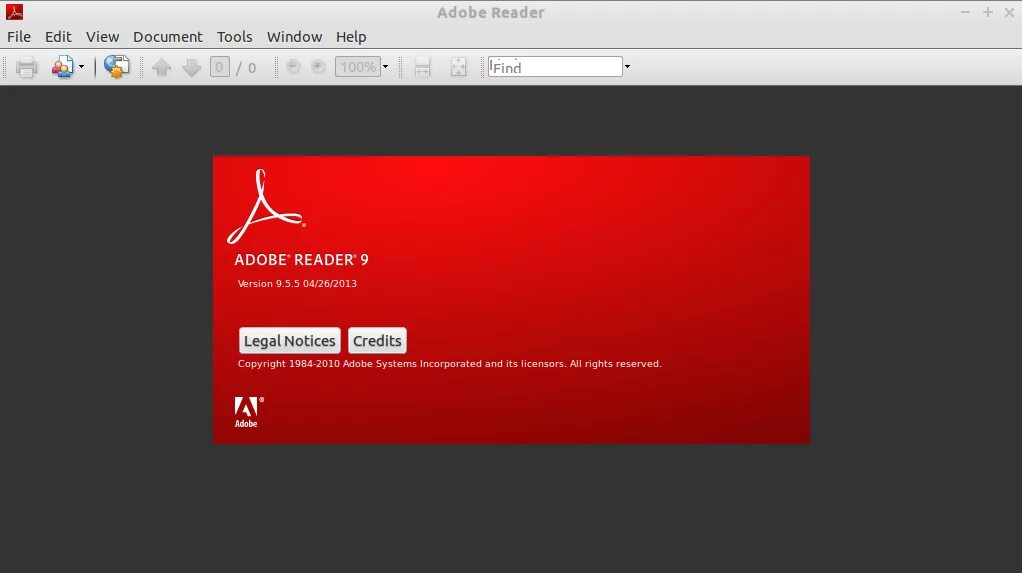Open the Window menu
The height and width of the screenshot is (573, 1022).
pos(295,37)
